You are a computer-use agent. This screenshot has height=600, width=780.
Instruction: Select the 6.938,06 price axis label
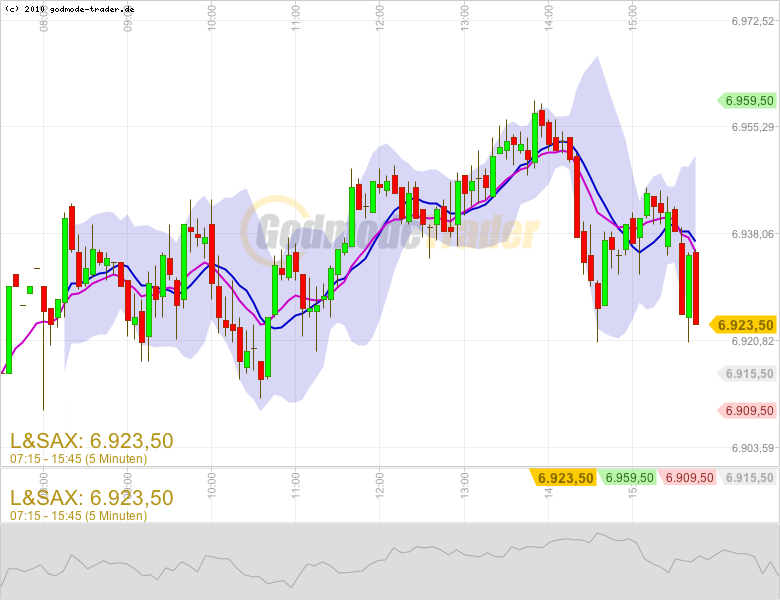[753, 234]
